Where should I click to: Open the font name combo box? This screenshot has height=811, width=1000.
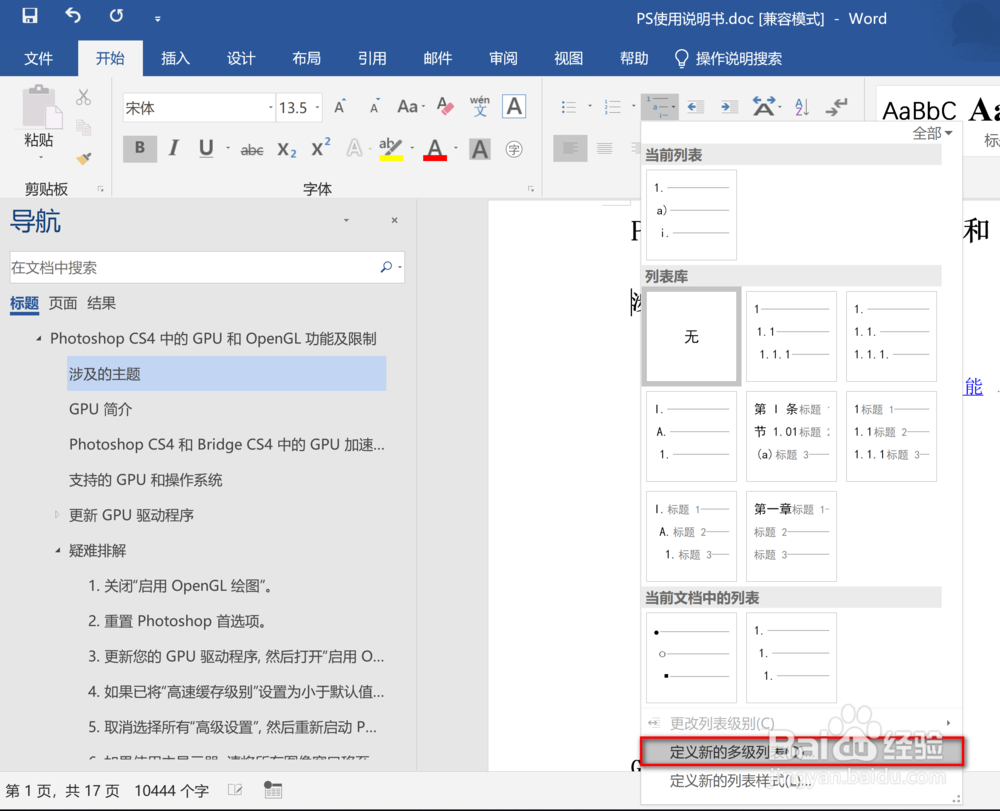(198, 108)
